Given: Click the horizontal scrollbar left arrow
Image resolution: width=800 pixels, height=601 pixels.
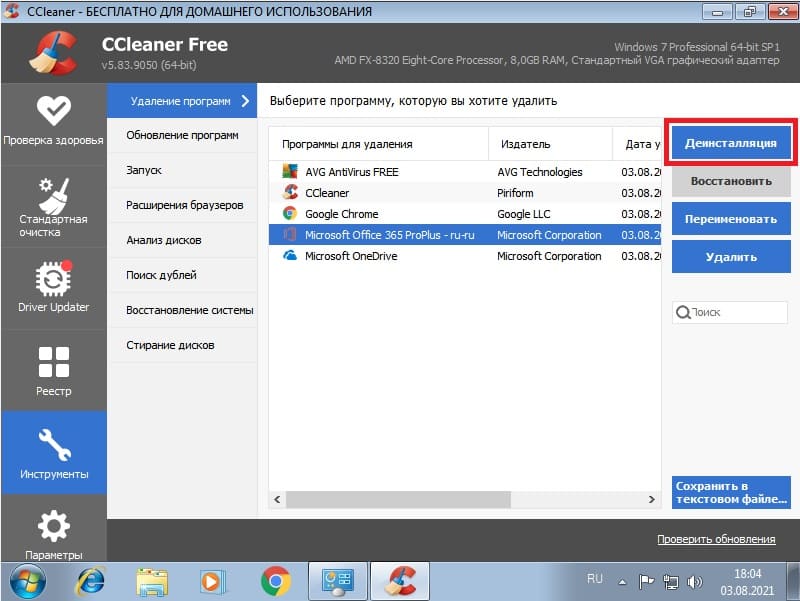Looking at the screenshot, I should (277, 499).
